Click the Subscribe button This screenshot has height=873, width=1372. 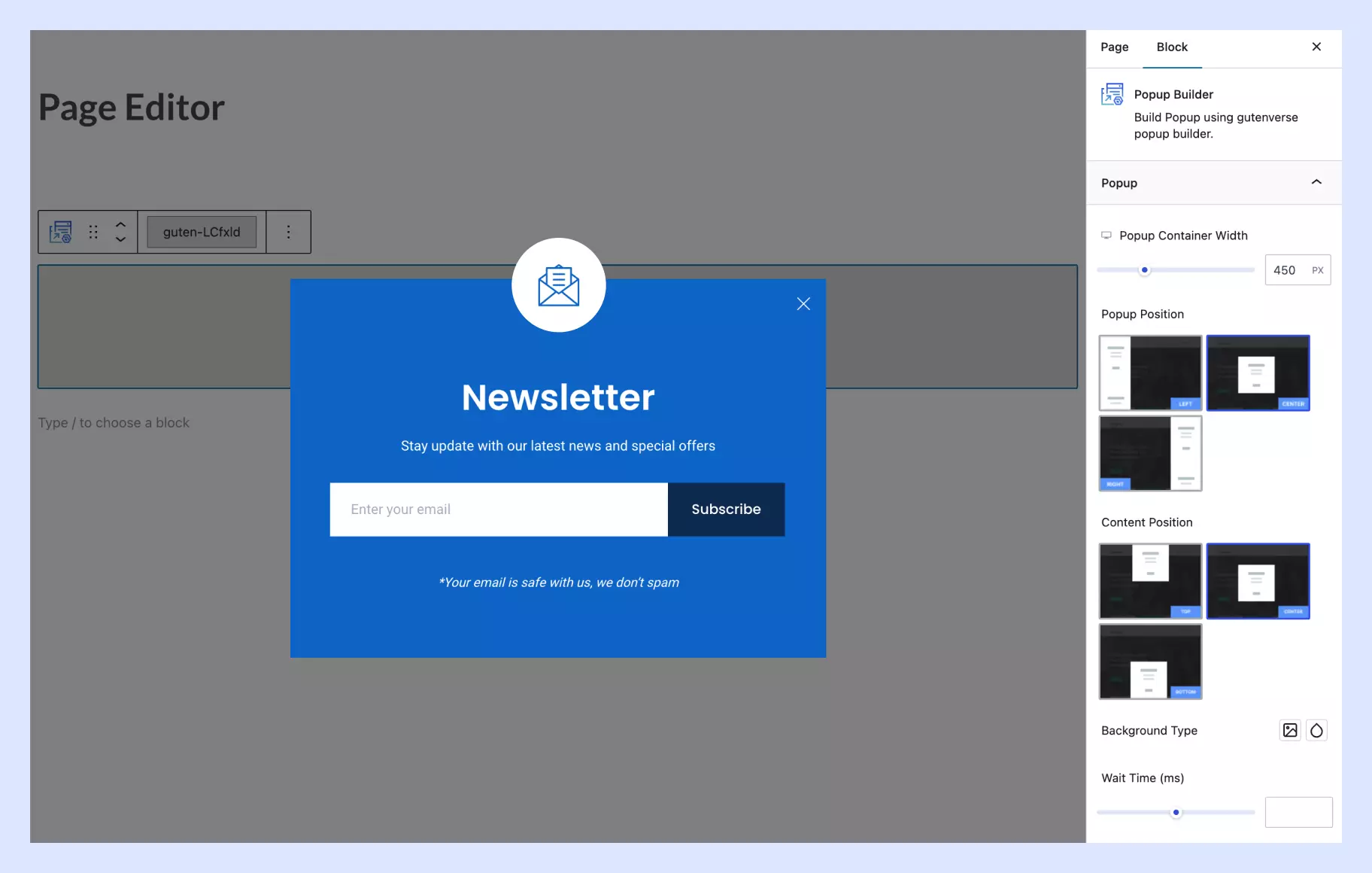click(726, 510)
